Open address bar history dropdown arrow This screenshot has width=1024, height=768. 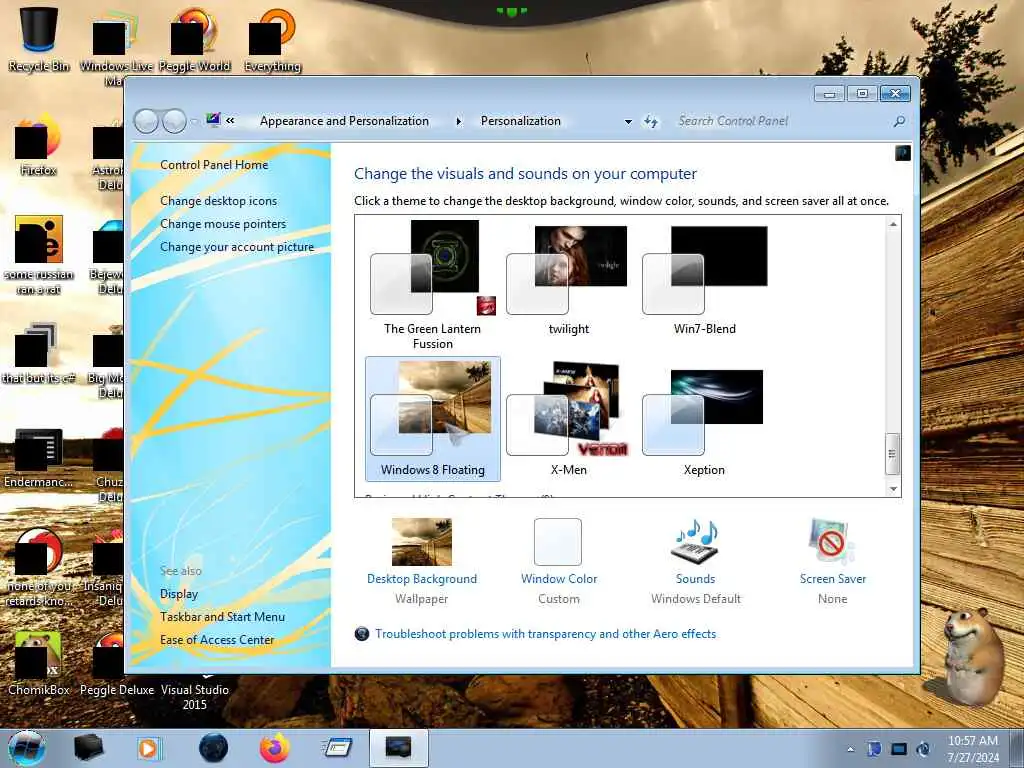pos(628,121)
